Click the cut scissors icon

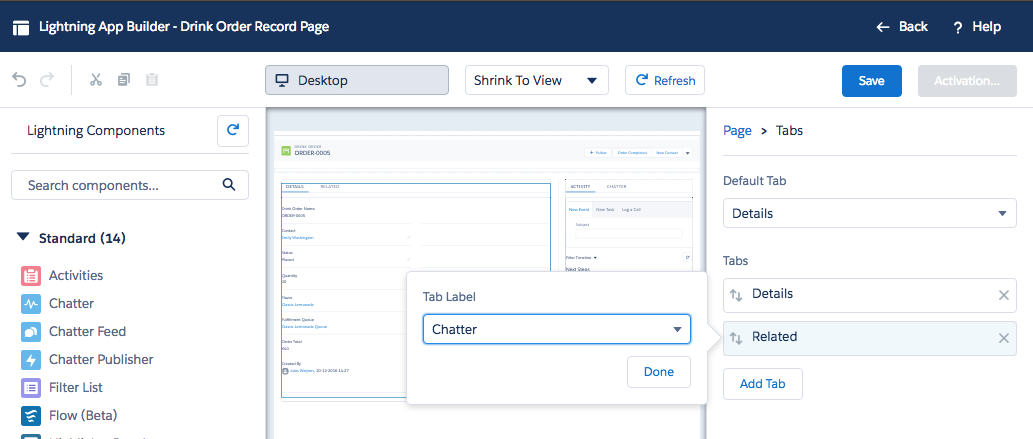click(x=96, y=80)
